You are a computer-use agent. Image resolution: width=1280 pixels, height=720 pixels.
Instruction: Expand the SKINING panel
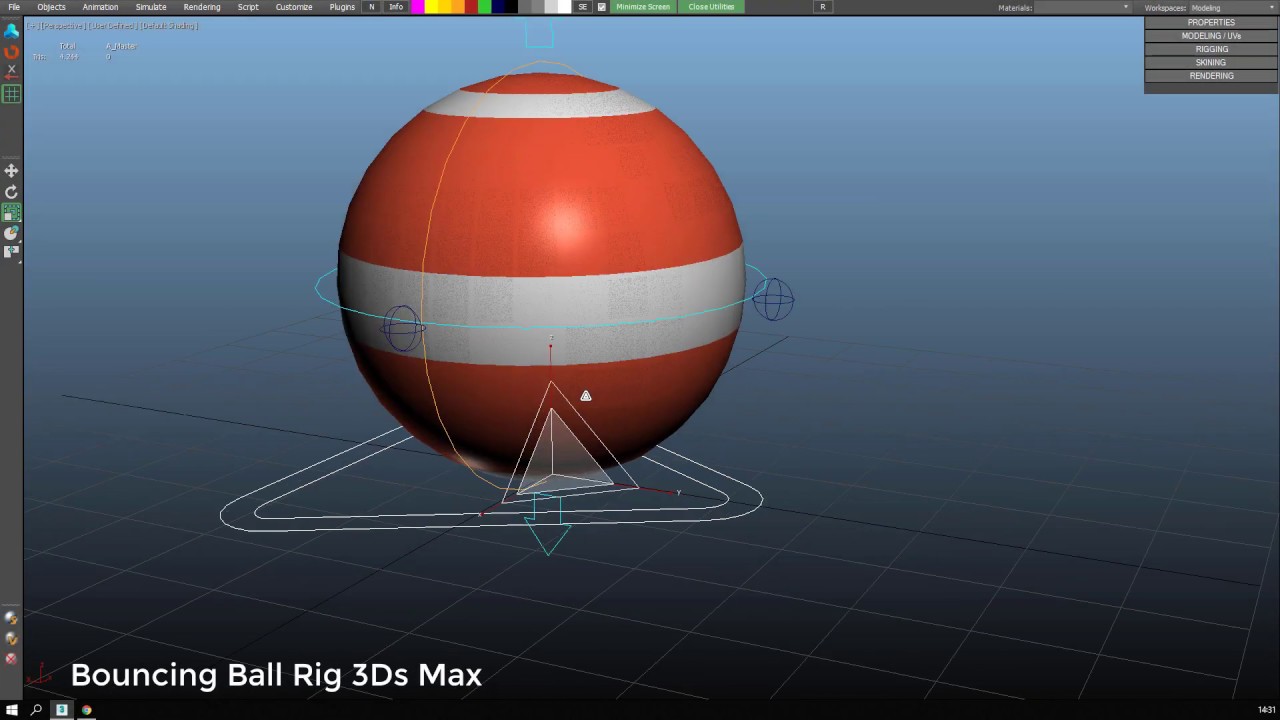[x=1211, y=62]
